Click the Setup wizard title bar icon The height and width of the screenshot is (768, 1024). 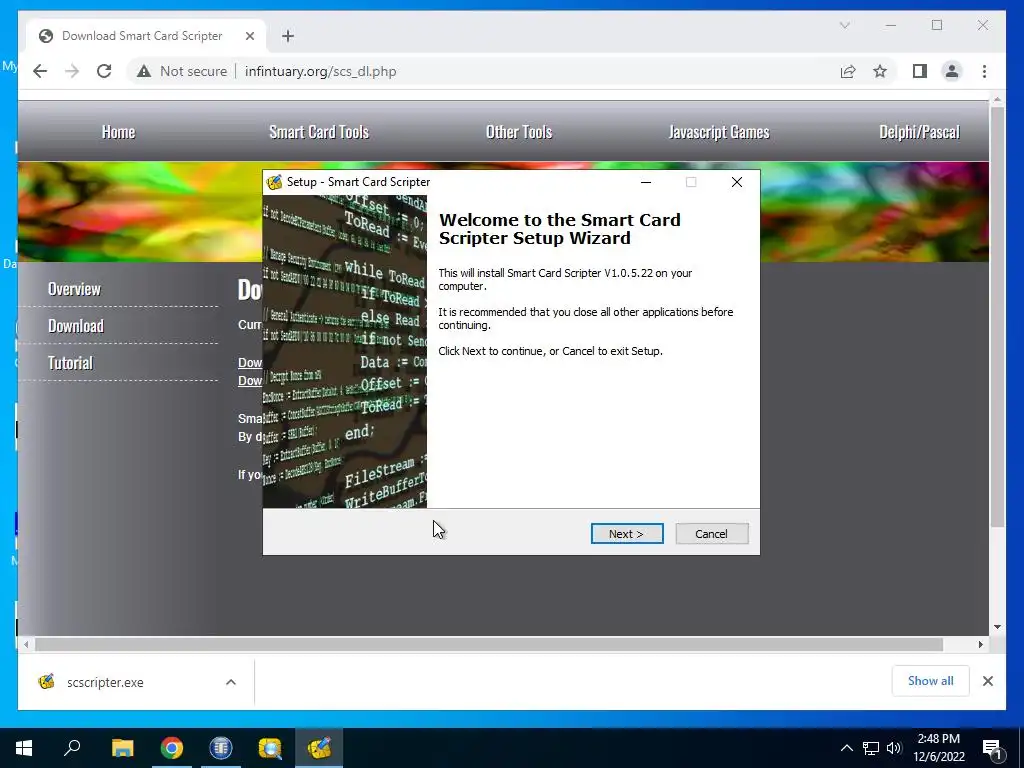275,182
